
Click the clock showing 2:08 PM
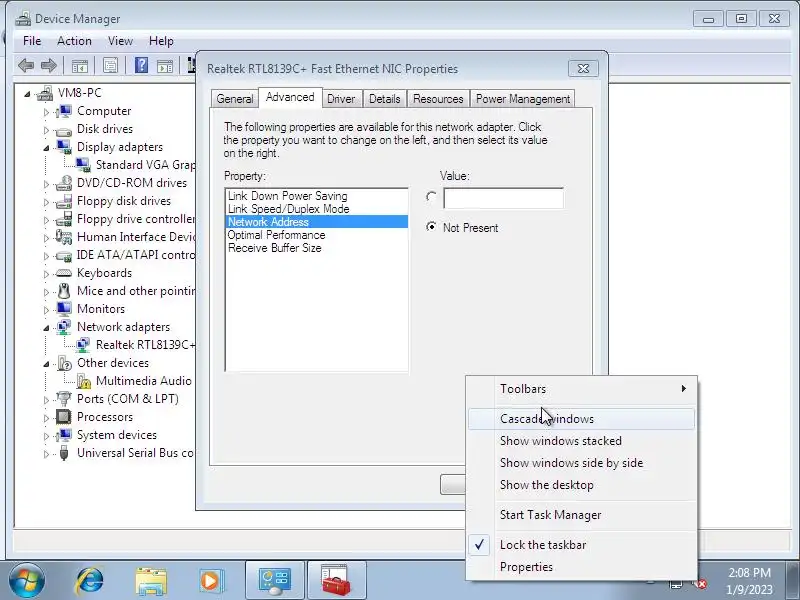coord(749,572)
